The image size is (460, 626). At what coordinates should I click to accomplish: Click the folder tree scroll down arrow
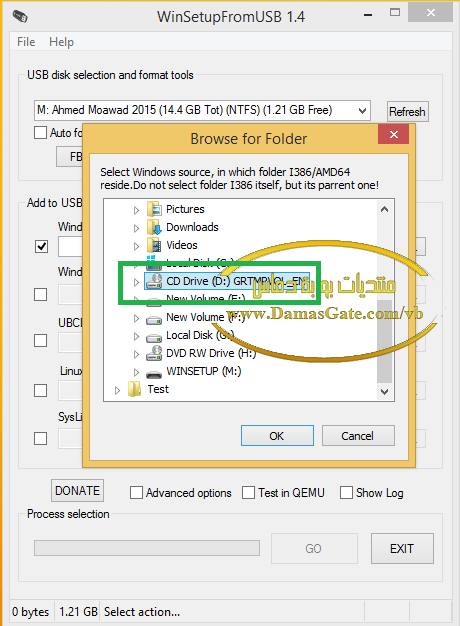(385, 392)
